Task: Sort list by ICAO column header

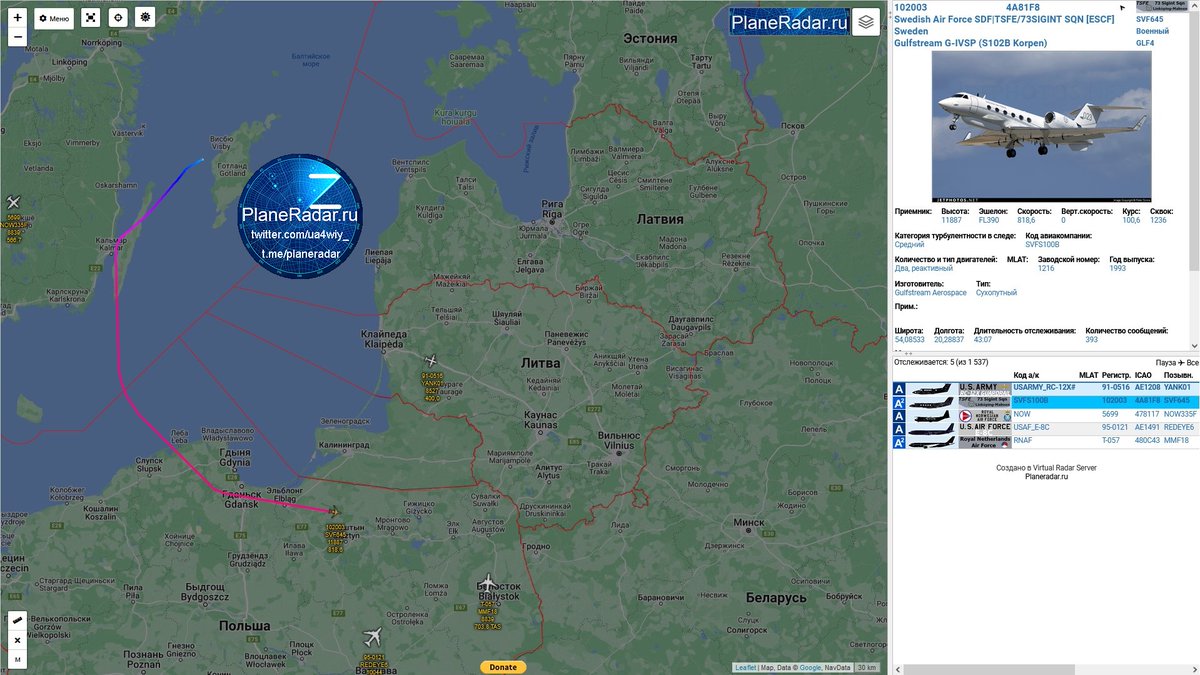Action: point(1143,375)
